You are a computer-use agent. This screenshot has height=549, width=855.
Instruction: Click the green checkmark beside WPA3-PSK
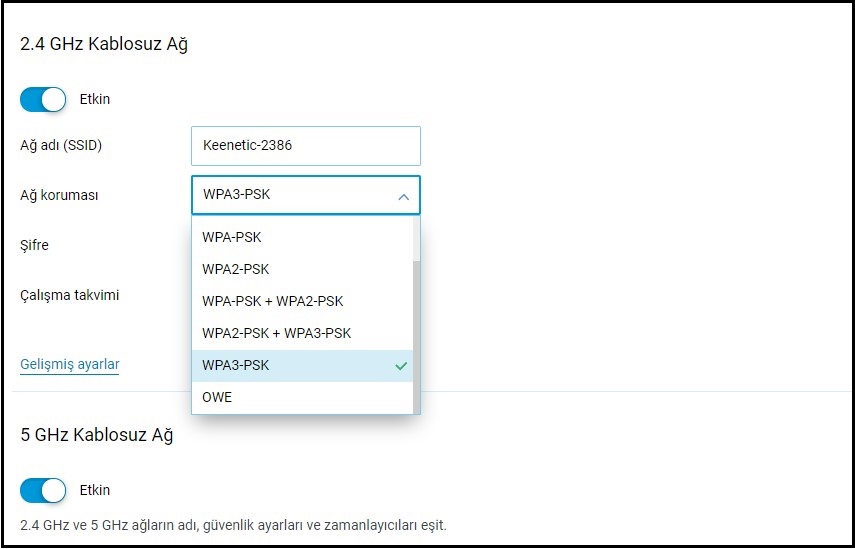pyautogui.click(x=401, y=366)
